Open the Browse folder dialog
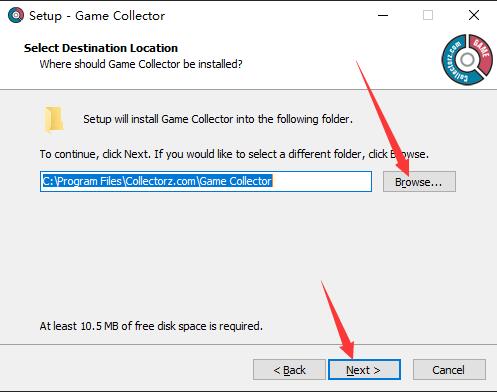Image resolution: width=497 pixels, height=392 pixels. [419, 182]
